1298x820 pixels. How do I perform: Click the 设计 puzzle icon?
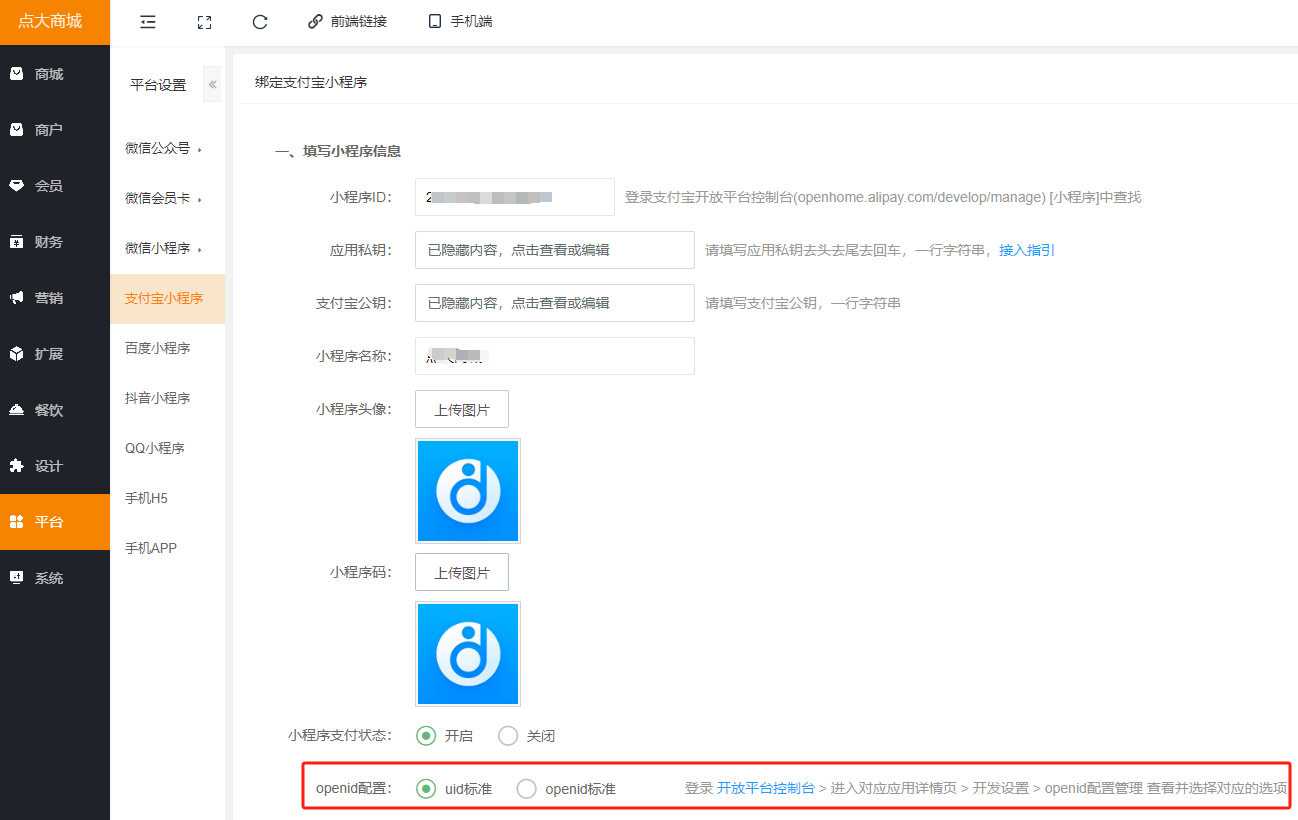click(x=16, y=465)
